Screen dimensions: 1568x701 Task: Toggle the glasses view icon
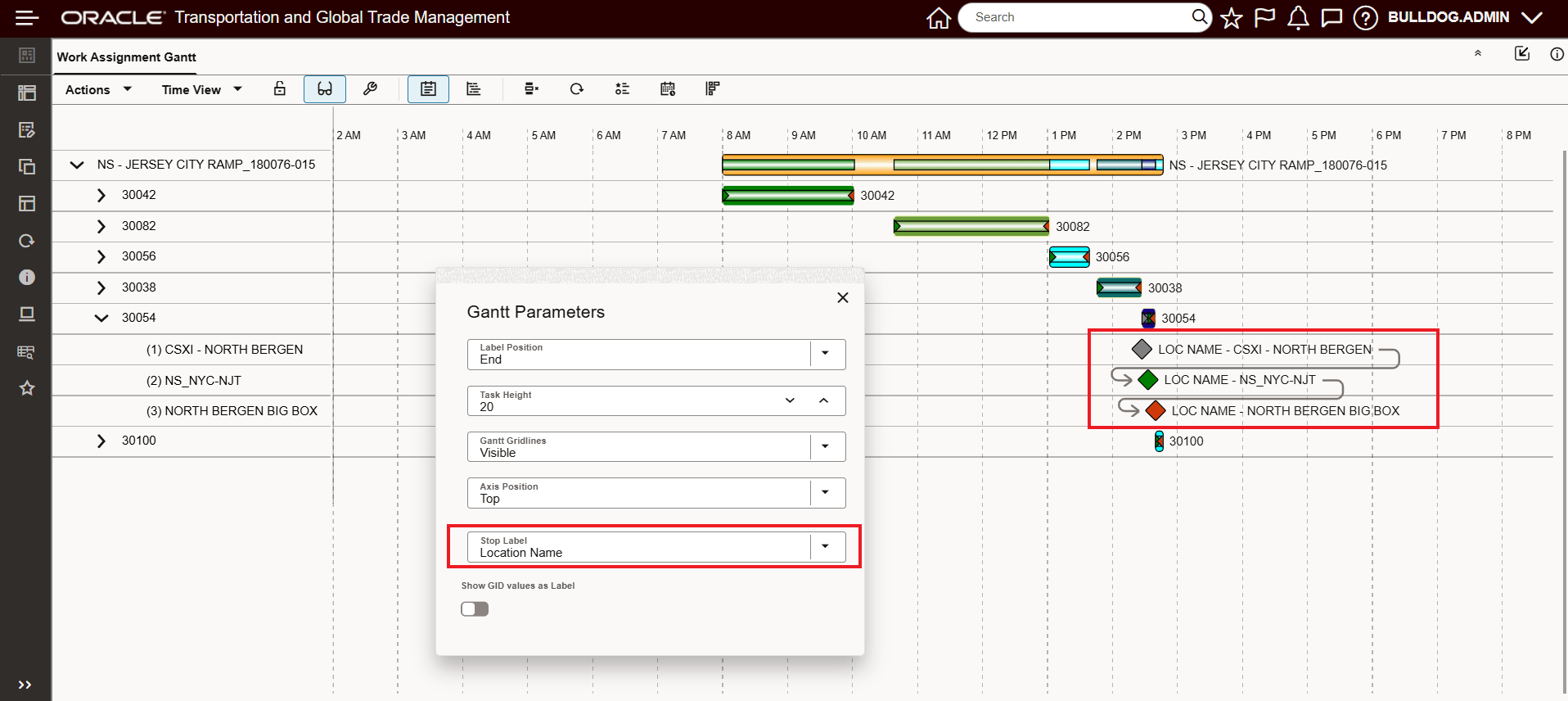(325, 88)
